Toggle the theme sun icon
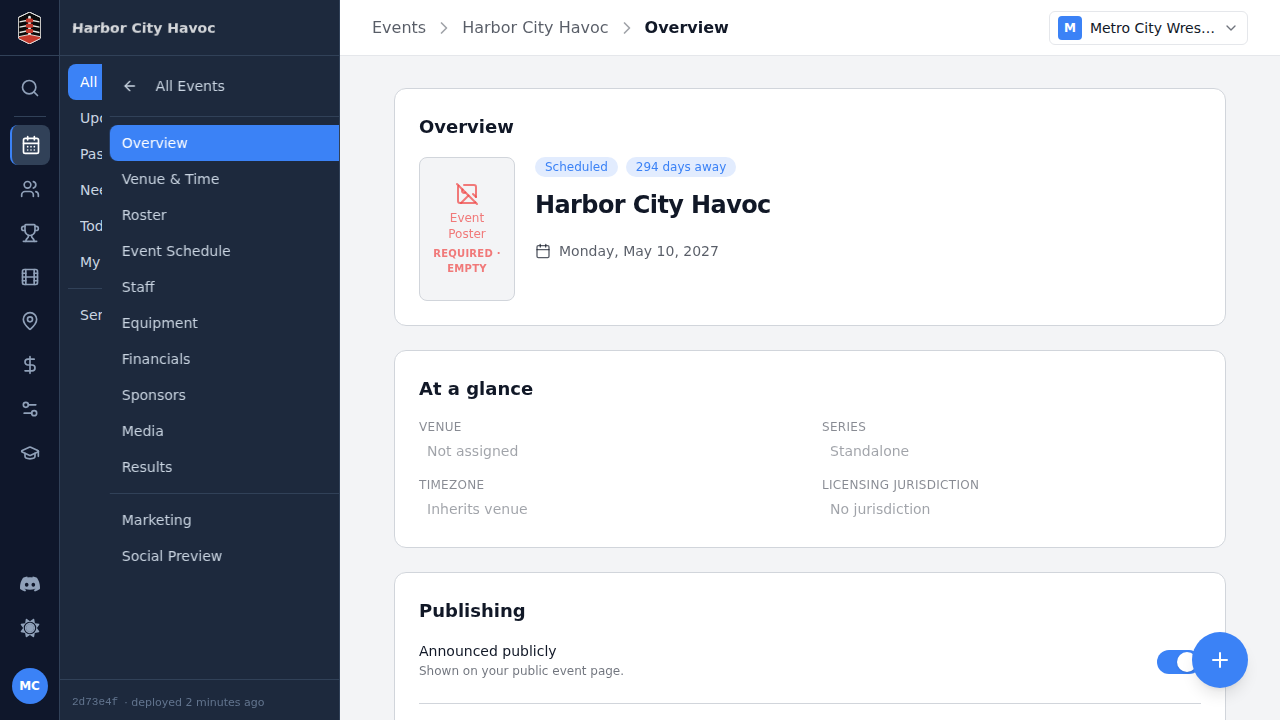 [30, 628]
